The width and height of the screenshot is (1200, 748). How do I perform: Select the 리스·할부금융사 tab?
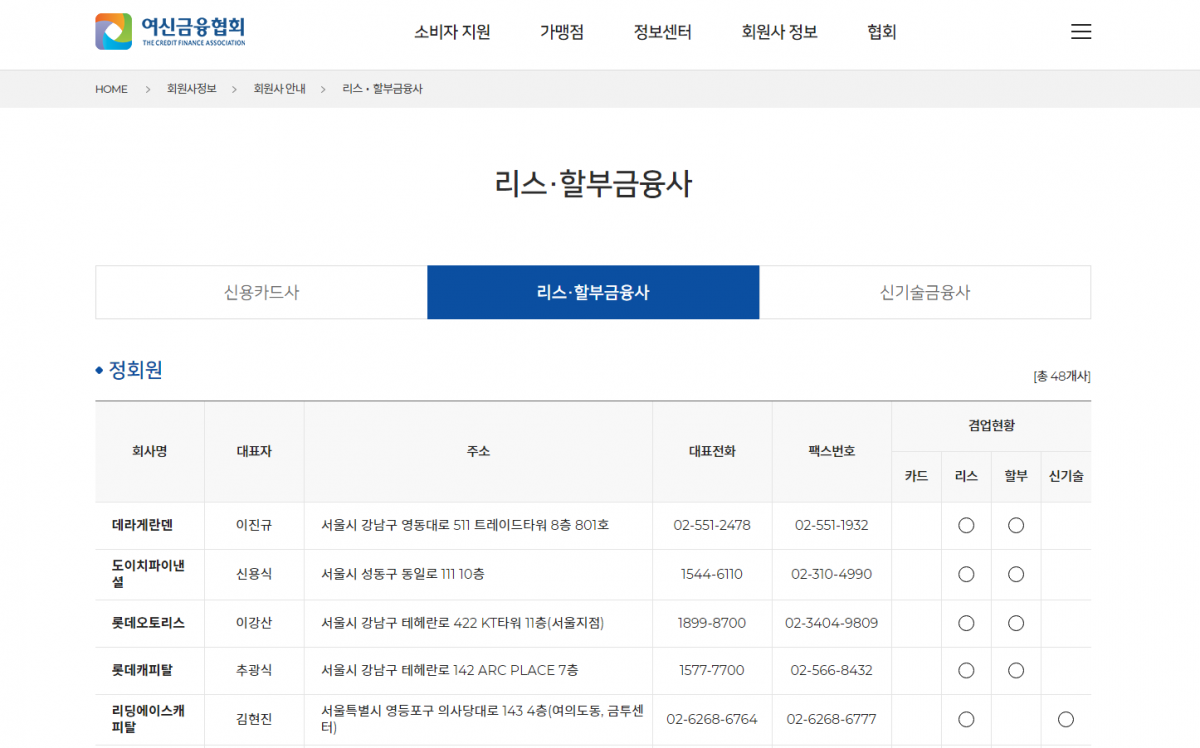(x=593, y=293)
